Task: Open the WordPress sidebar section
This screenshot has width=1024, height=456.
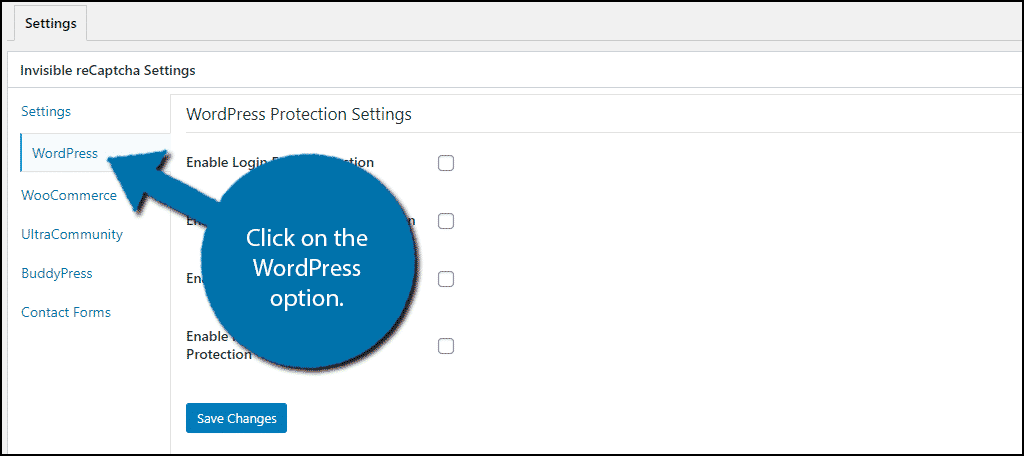Action: tap(65, 154)
